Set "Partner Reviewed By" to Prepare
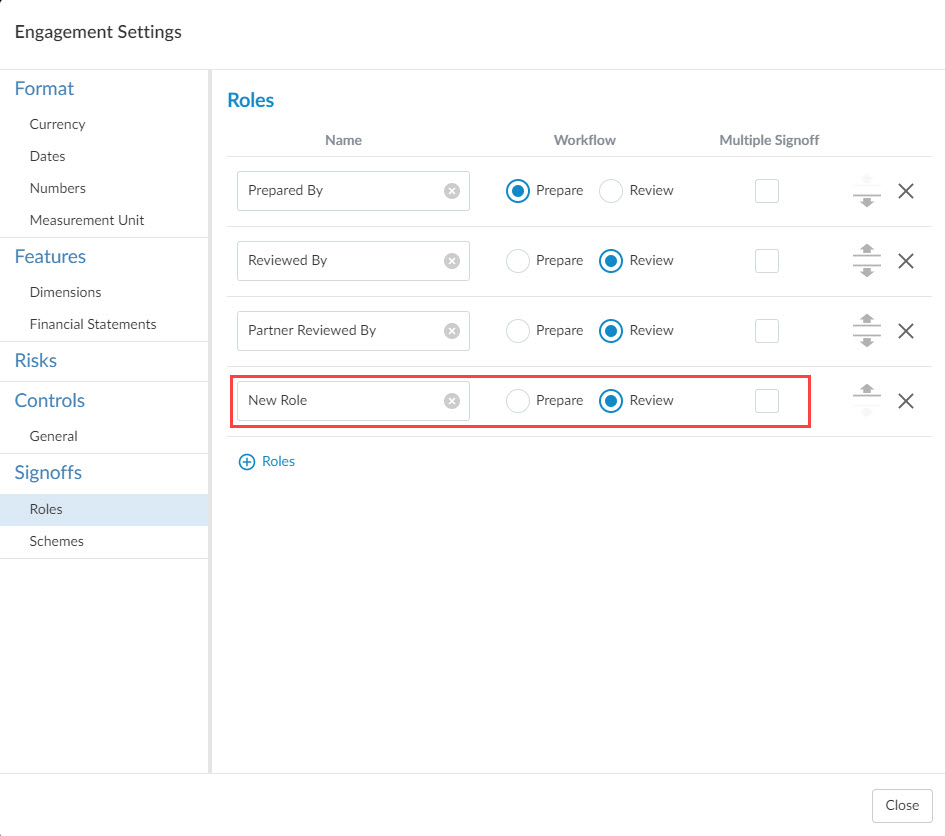The image size is (945, 836). (x=518, y=330)
